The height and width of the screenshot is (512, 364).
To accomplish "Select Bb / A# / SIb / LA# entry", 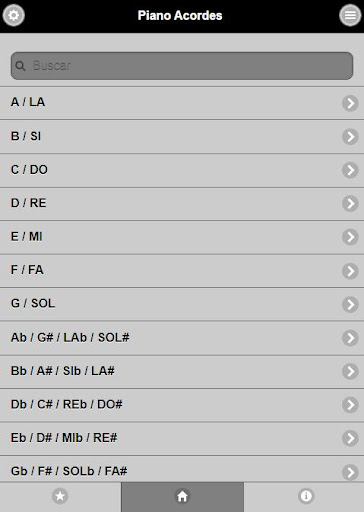I will point(182,372).
